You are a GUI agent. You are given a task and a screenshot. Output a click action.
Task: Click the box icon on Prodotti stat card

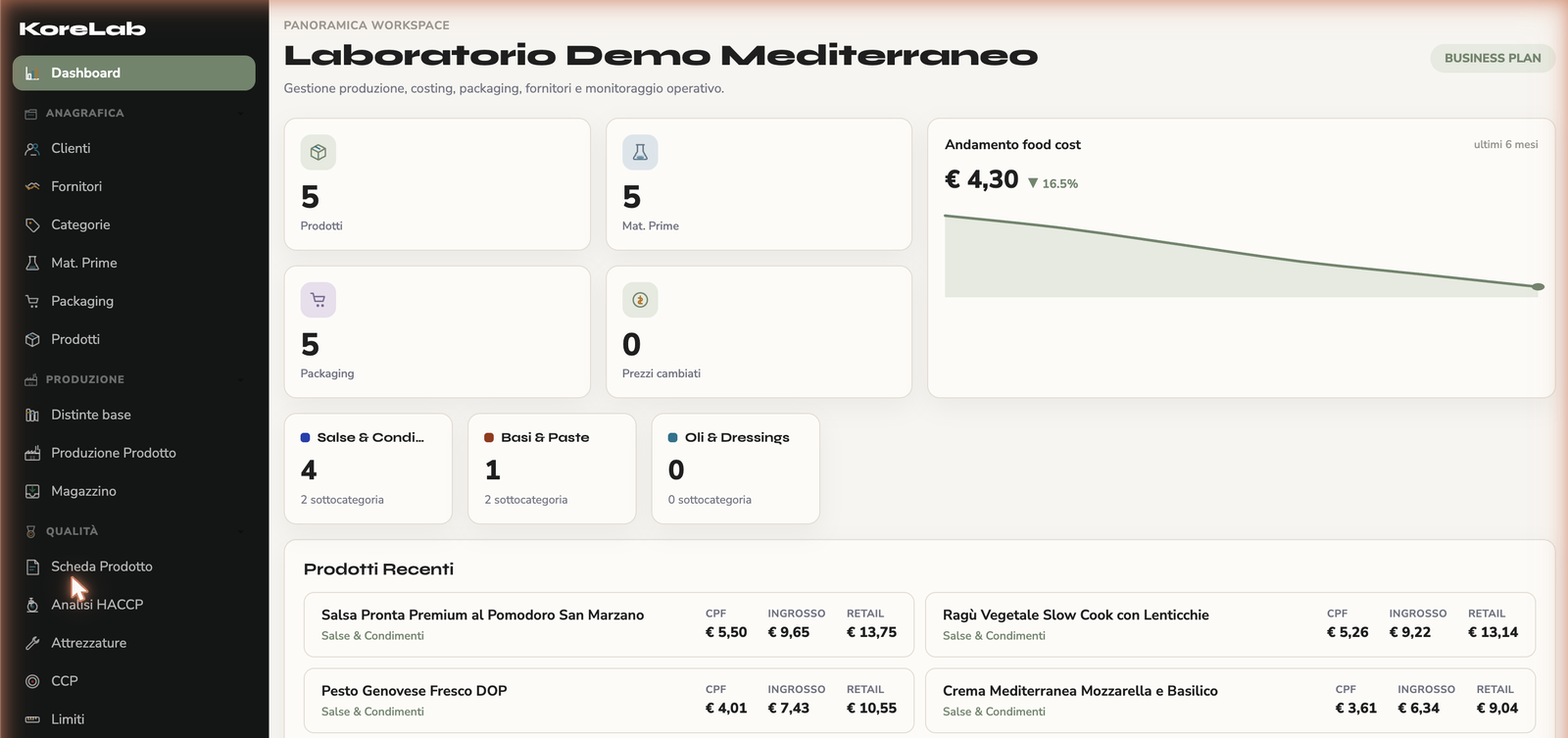pyautogui.click(x=318, y=152)
